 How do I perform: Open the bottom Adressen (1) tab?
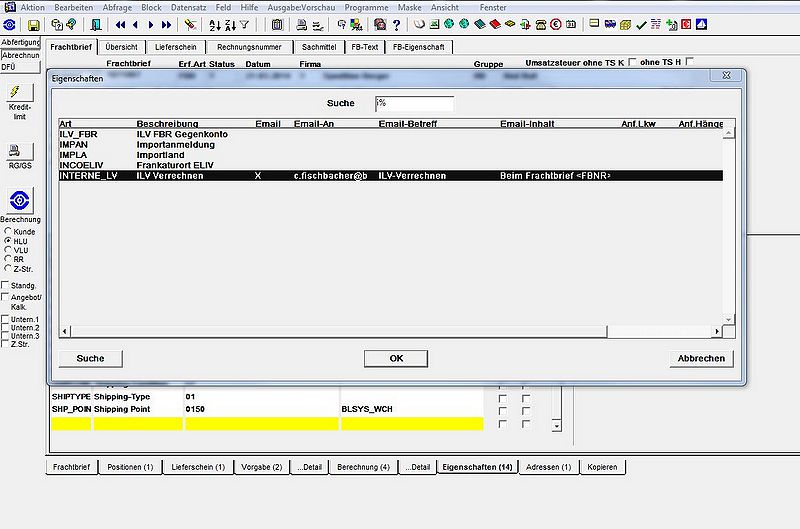pos(548,467)
